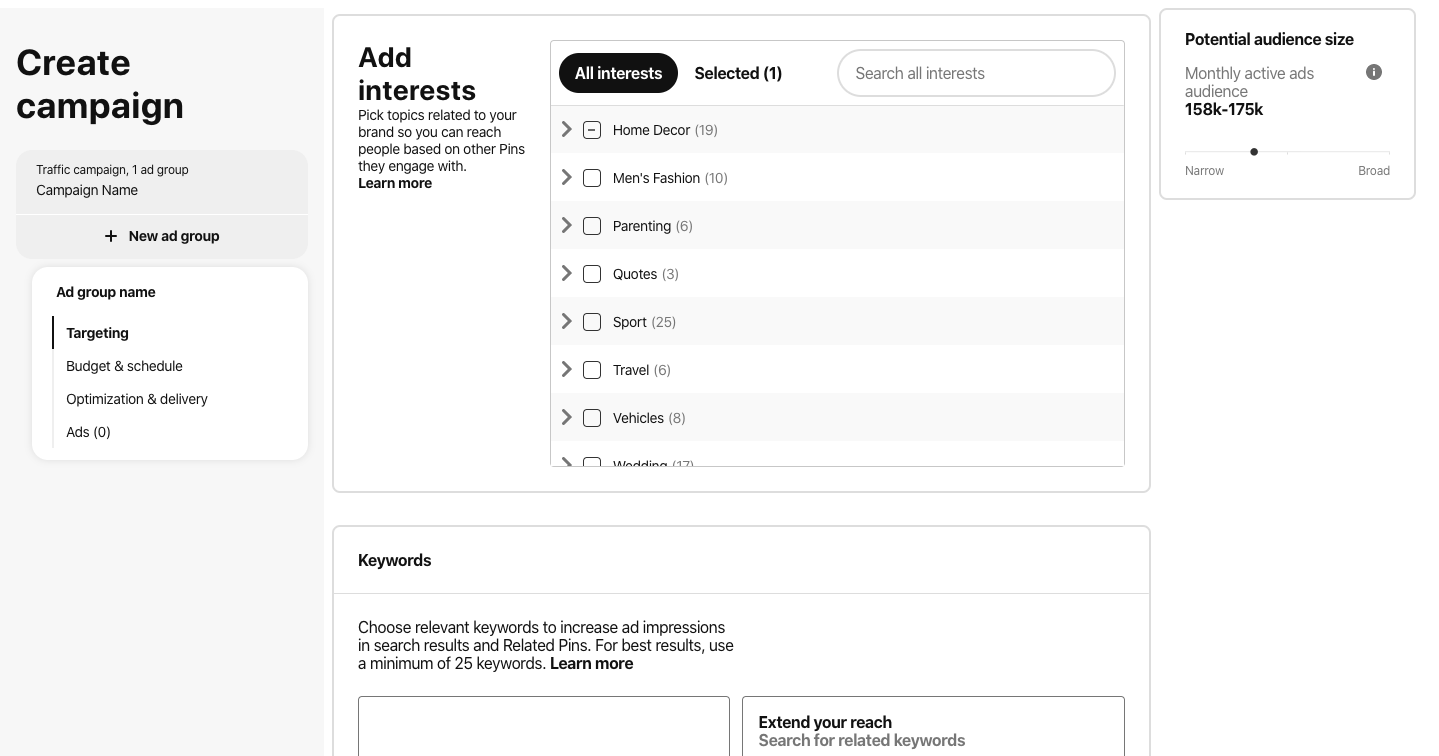
Task: Open the Ads (0) section
Action: 87,432
